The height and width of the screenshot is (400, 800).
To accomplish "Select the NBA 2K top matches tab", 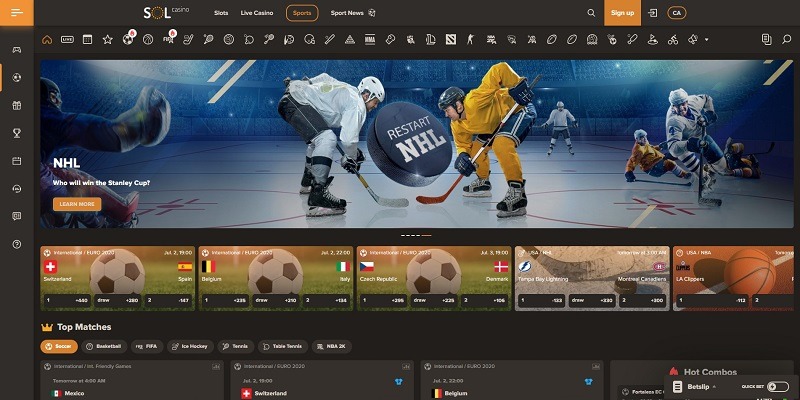I will [x=332, y=346].
